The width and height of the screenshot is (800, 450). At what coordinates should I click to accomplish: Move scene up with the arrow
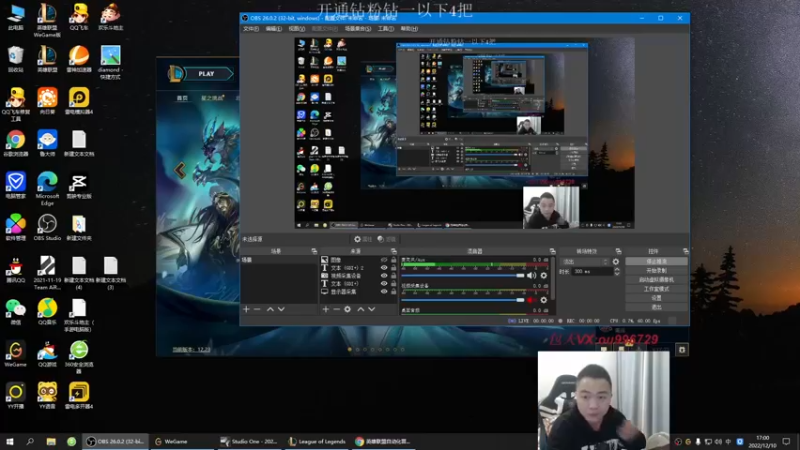[270, 309]
